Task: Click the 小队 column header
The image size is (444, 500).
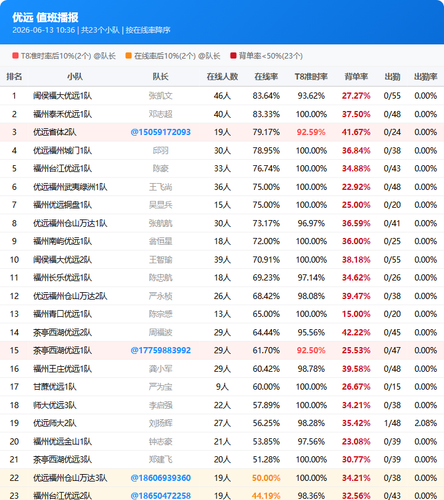Action: tap(75, 77)
